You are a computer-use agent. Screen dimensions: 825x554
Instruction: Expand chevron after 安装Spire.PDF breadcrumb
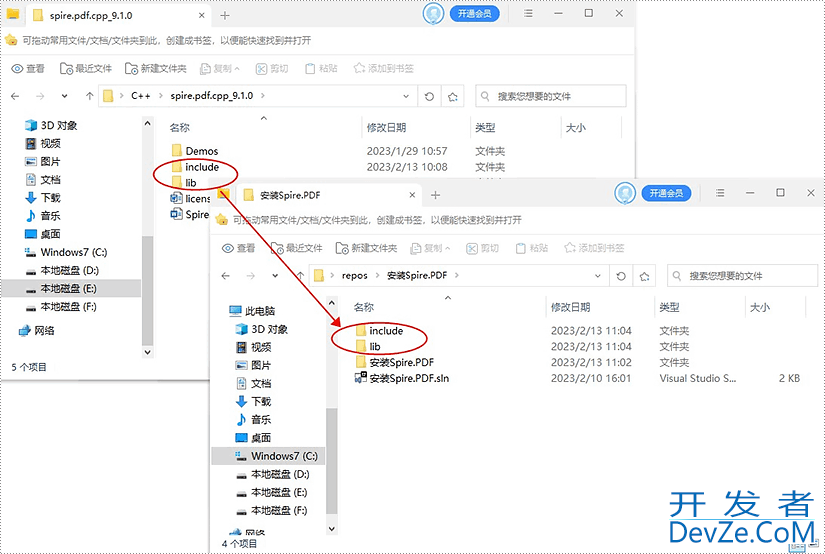[456, 275]
